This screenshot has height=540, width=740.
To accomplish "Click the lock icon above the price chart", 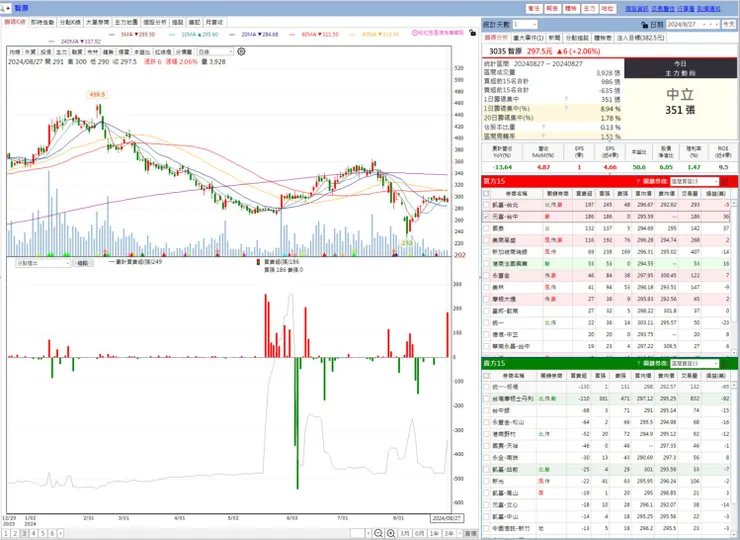I will 472,33.
